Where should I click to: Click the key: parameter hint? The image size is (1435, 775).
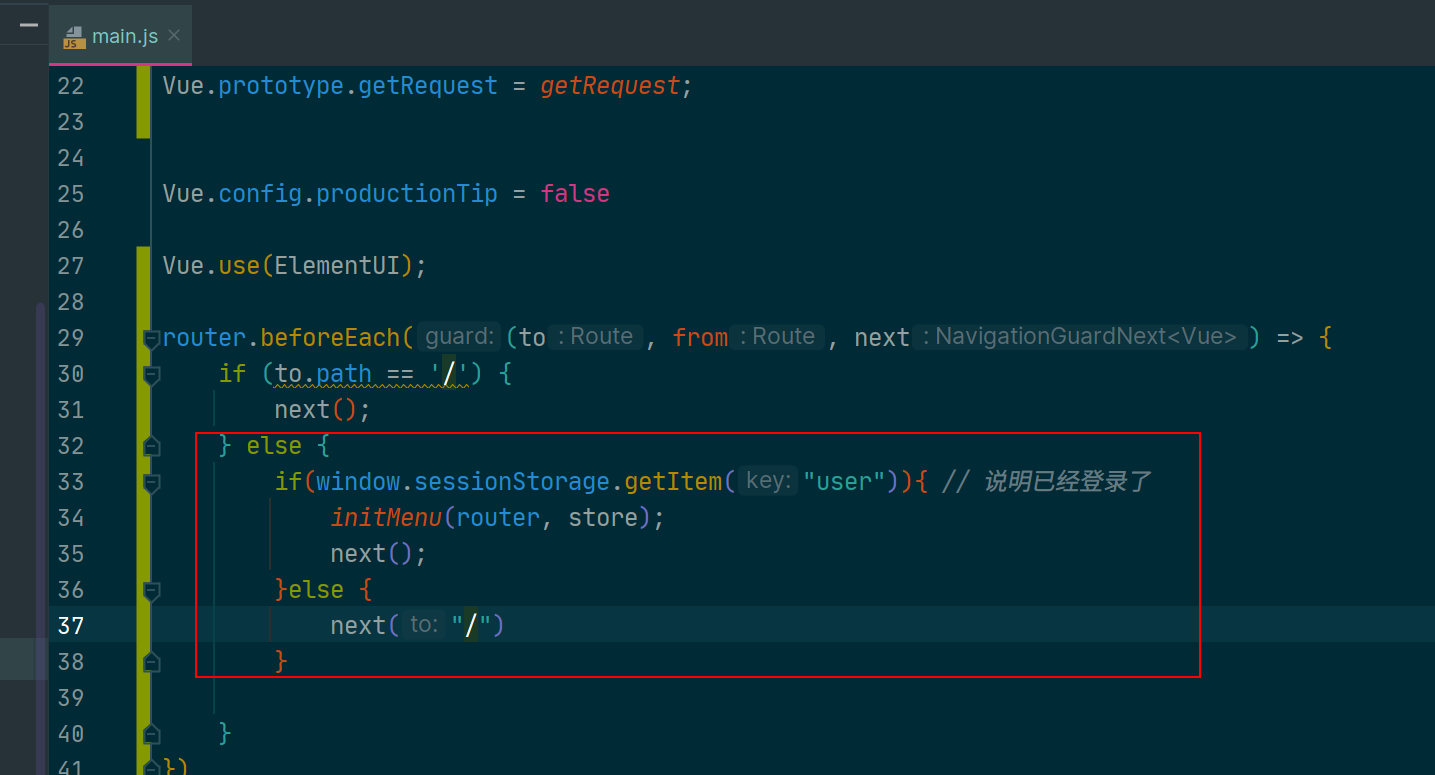coord(768,481)
